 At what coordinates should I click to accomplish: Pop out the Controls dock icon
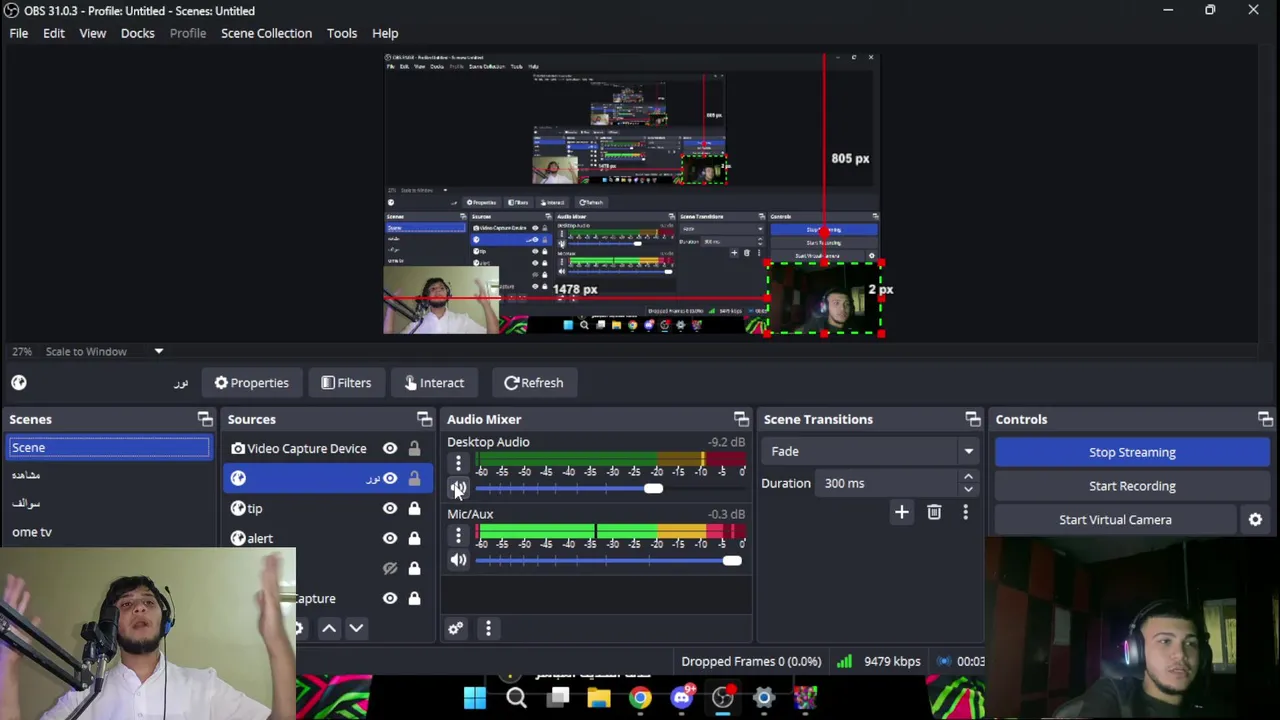click(x=1265, y=419)
